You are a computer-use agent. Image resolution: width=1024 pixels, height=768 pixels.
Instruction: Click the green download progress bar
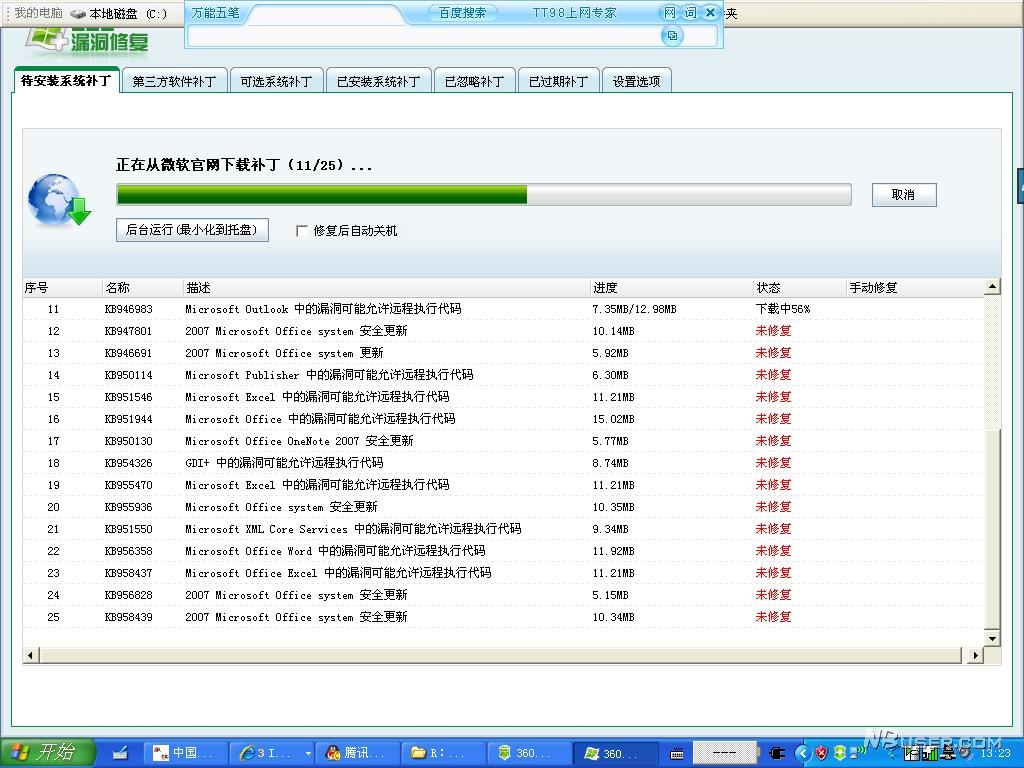[484, 195]
